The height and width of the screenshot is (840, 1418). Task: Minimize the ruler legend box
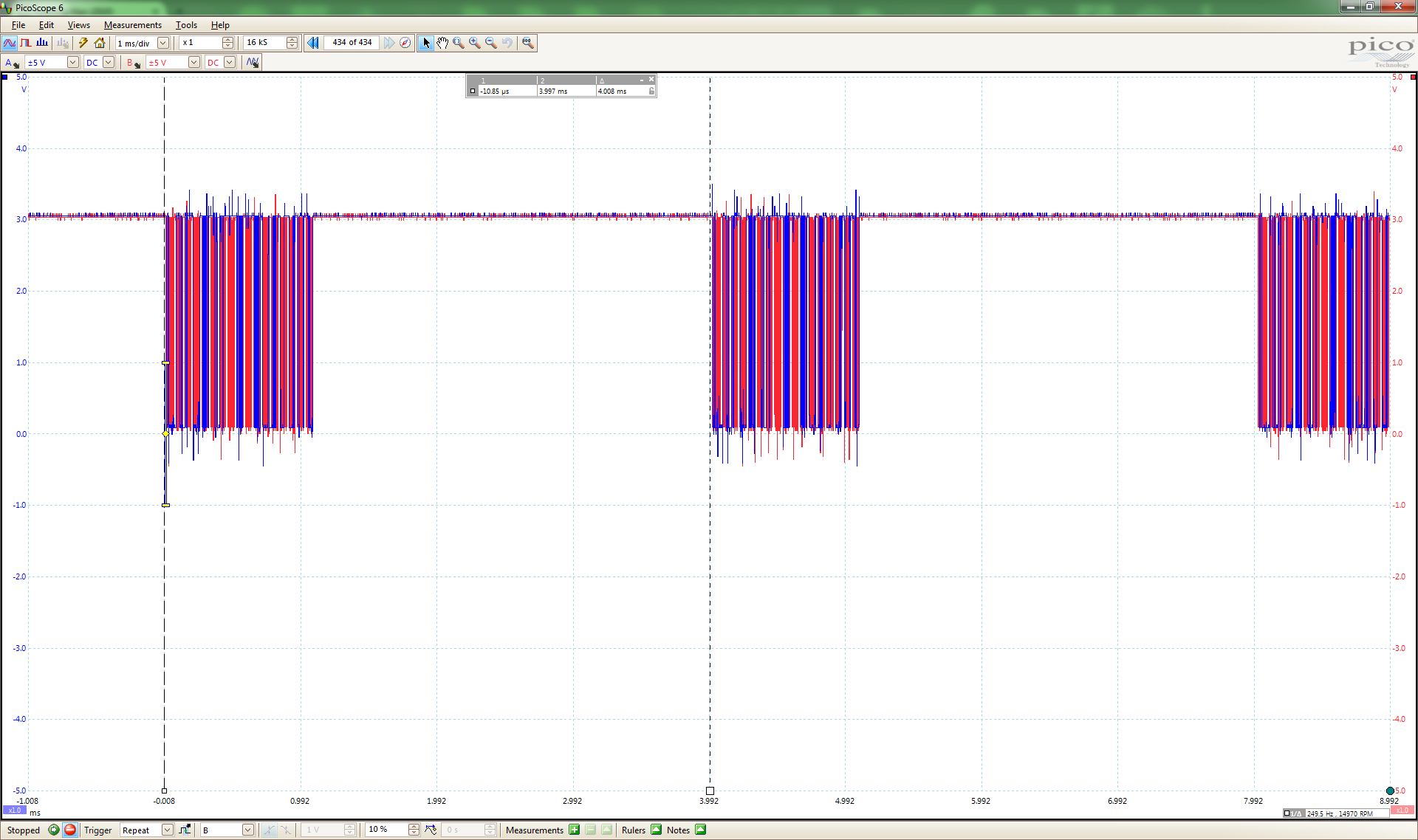pyautogui.click(x=642, y=80)
